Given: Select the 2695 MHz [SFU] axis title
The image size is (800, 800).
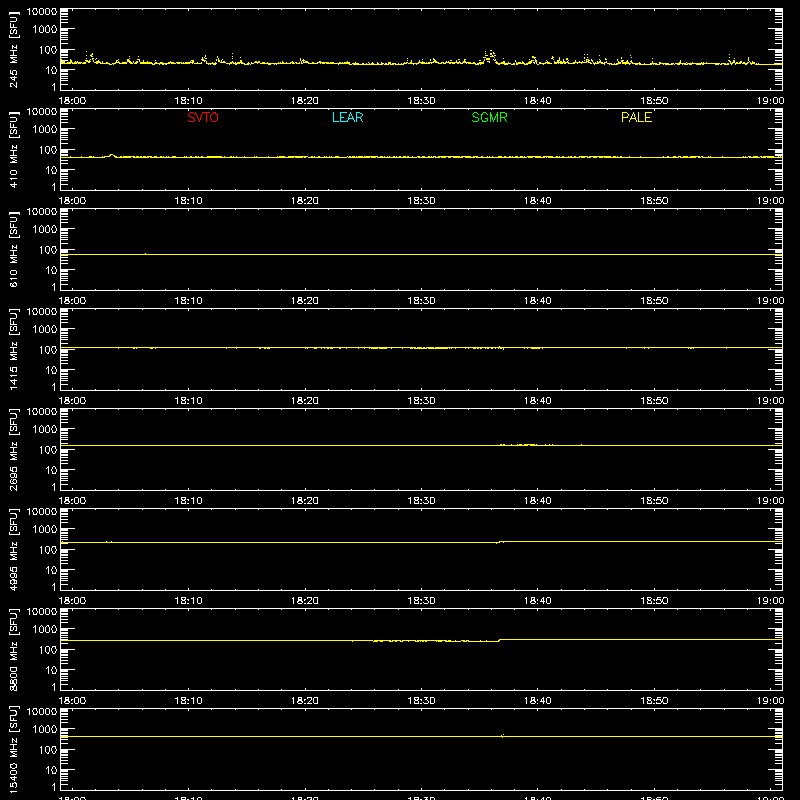Looking at the screenshot, I should coord(13,449).
